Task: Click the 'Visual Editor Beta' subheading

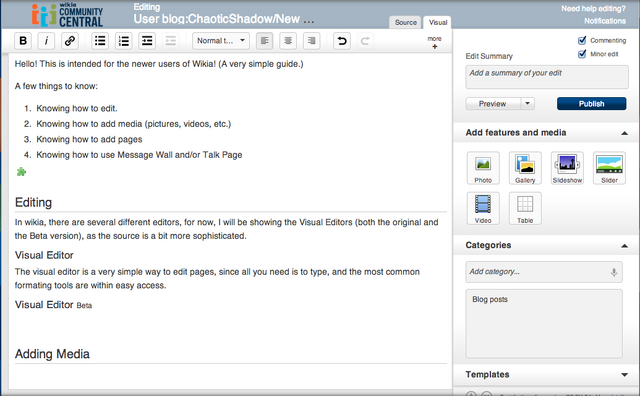Action: (53, 305)
